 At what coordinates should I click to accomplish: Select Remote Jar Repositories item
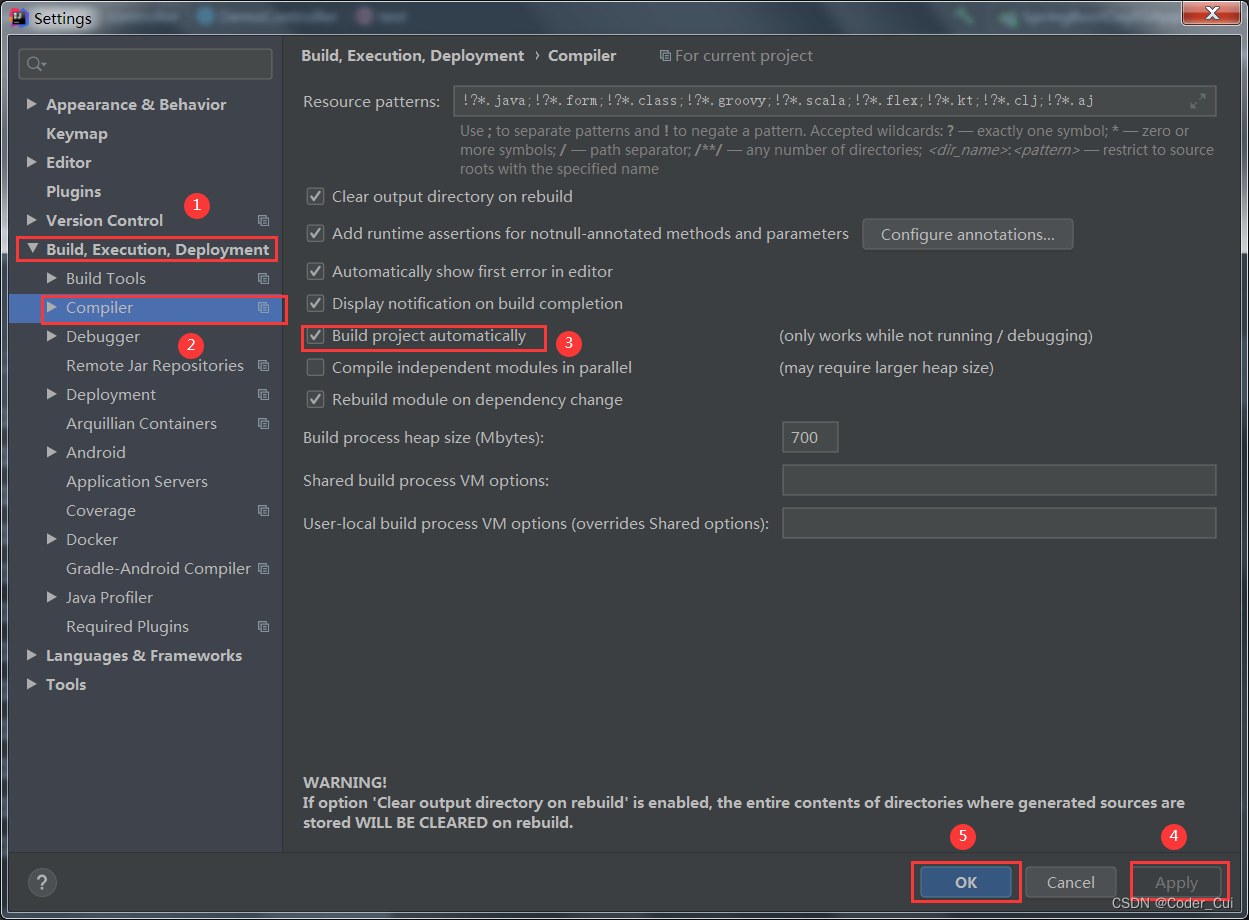pos(155,366)
